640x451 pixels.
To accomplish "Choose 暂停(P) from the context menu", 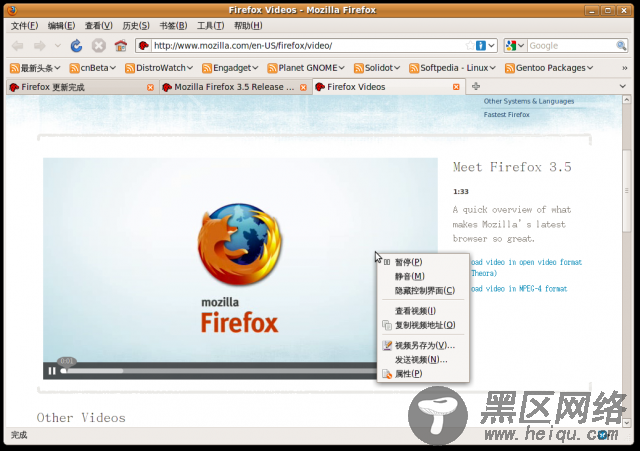I will pyautogui.click(x=423, y=262).
